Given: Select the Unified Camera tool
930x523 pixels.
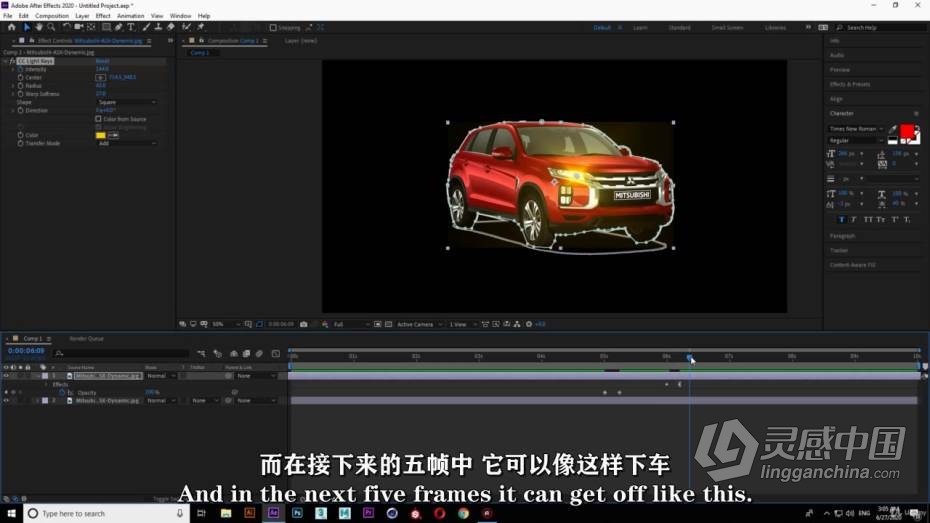Looking at the screenshot, I should tap(78, 27).
